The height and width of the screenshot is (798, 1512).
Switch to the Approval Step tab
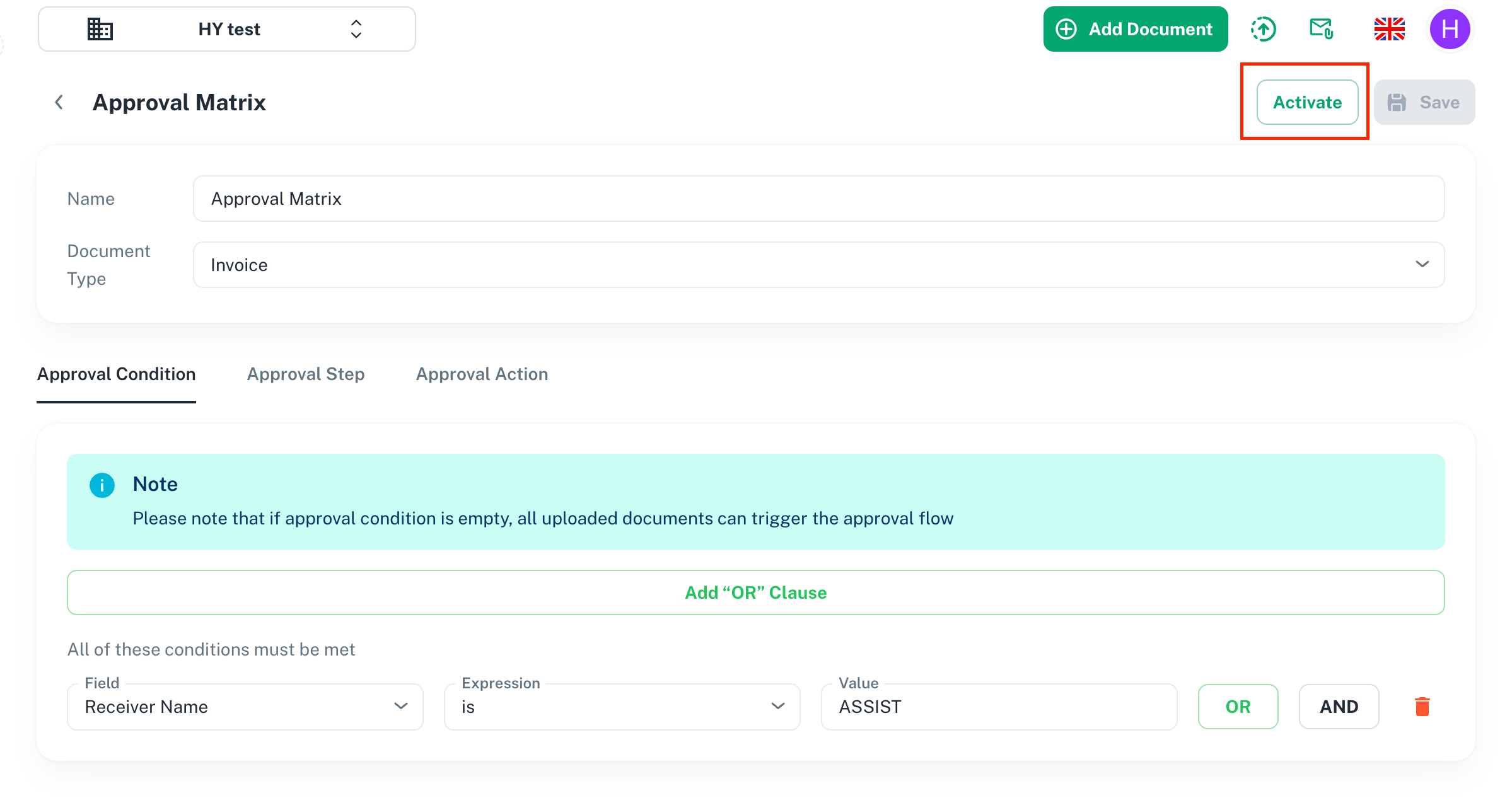pyautogui.click(x=306, y=374)
